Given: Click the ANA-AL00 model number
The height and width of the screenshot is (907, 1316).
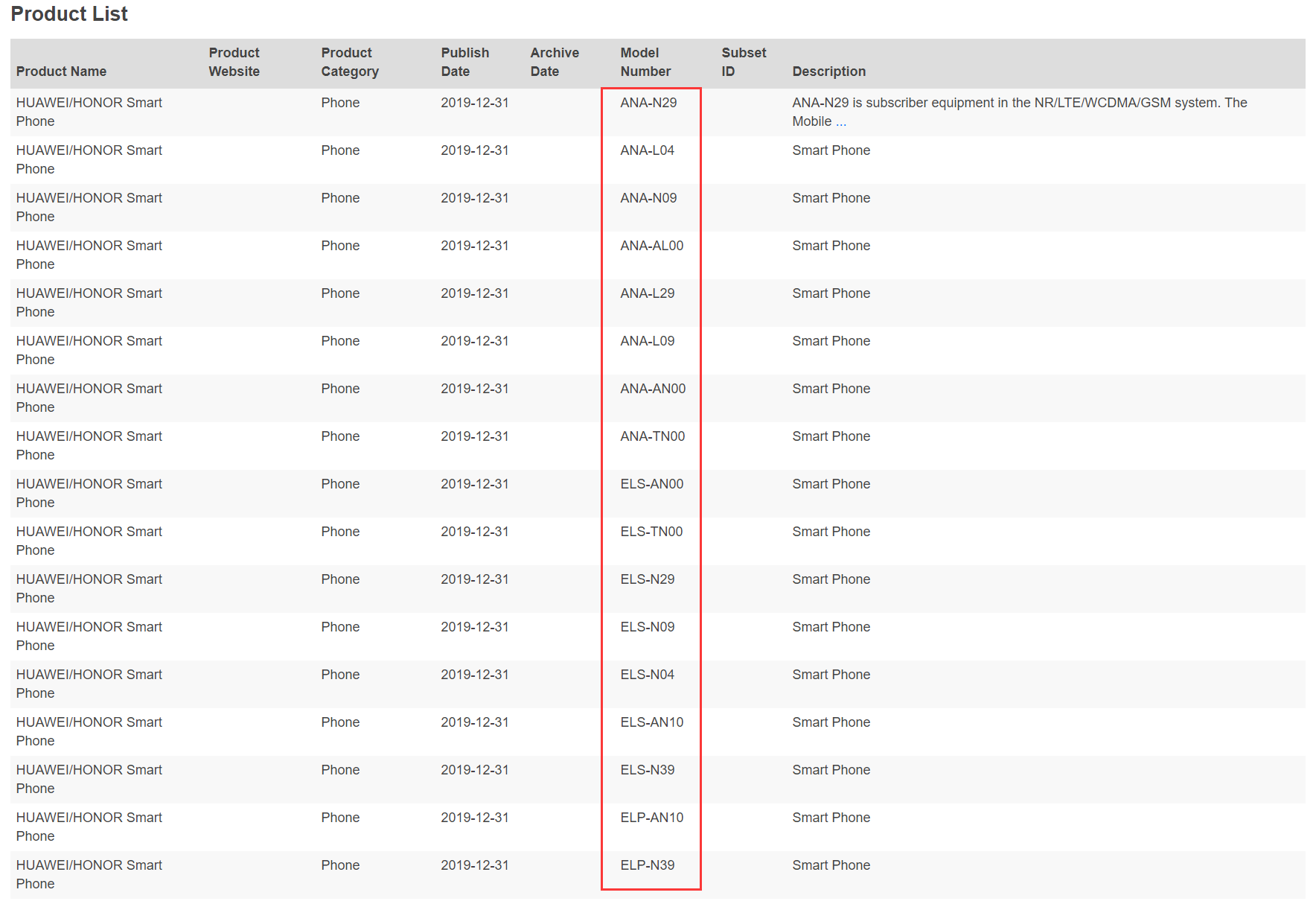Looking at the screenshot, I should click(651, 246).
